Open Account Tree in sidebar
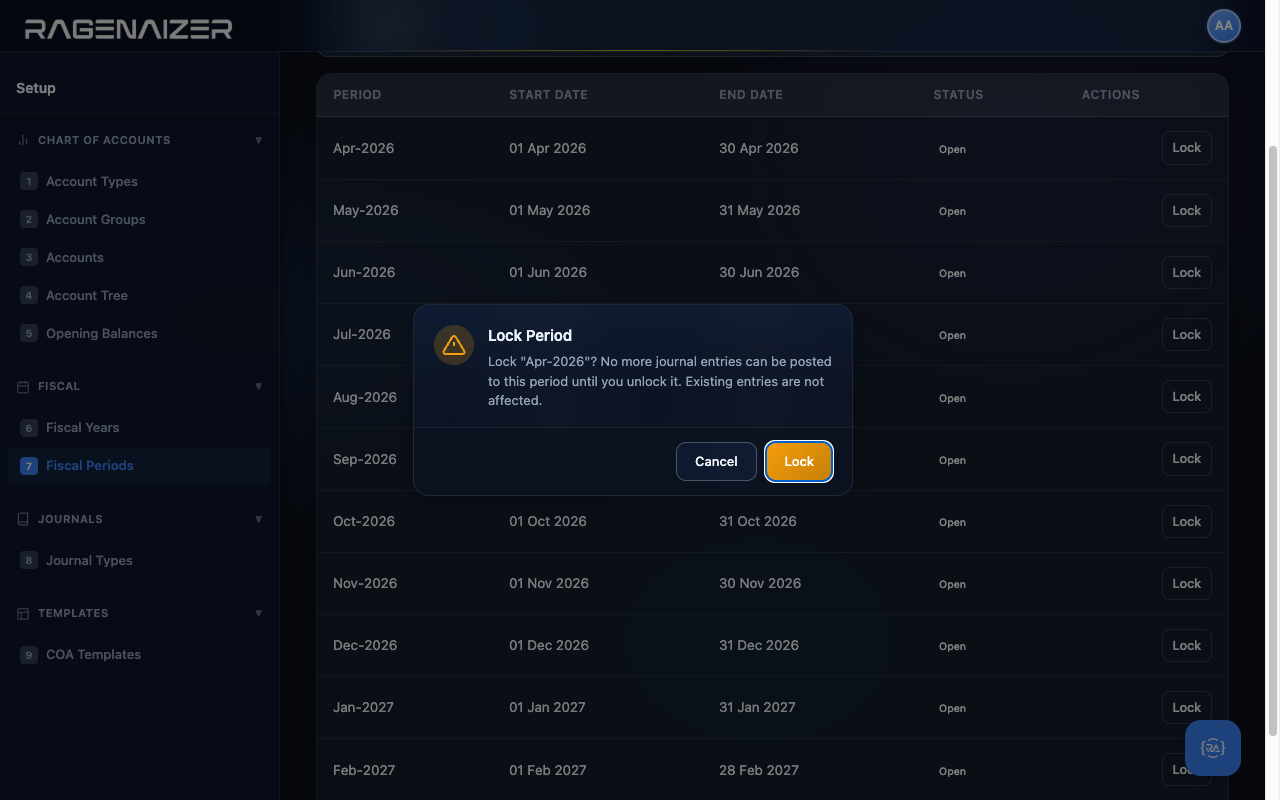1280x800 pixels. pos(139,295)
